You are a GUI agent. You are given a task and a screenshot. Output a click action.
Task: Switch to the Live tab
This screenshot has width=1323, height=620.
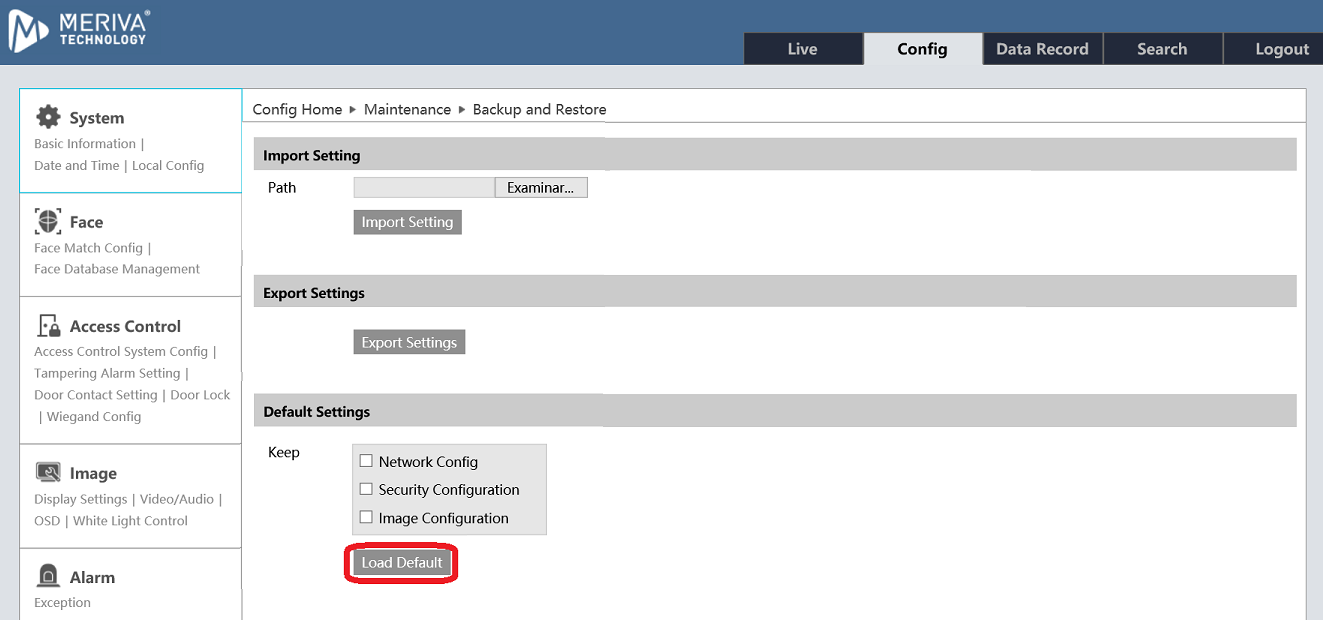(802, 49)
